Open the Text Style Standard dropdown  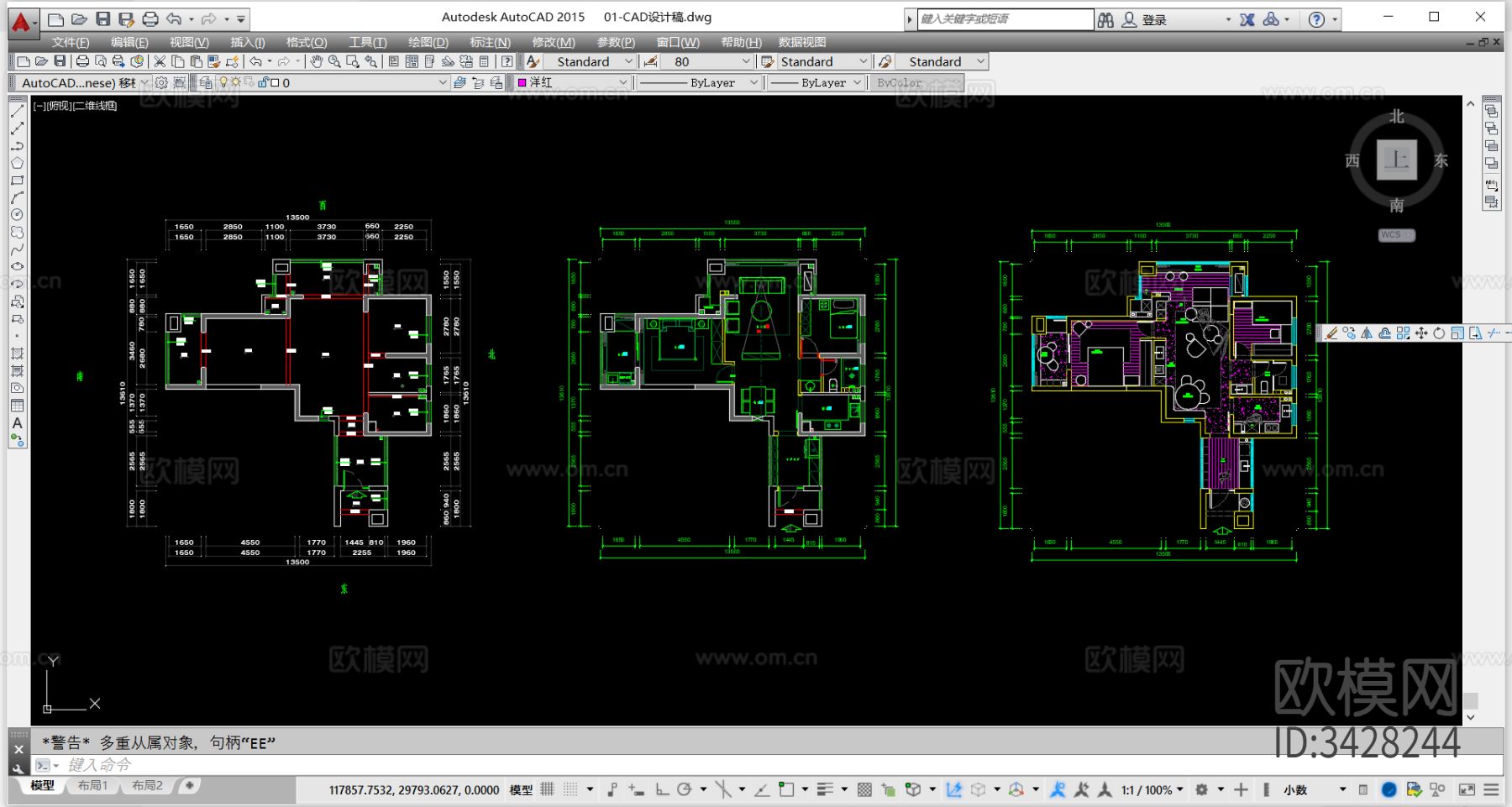click(589, 61)
